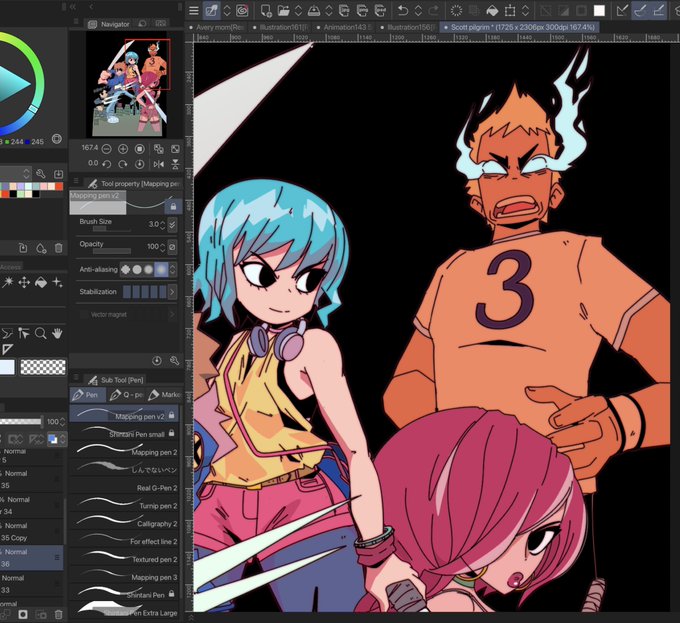
Task: Click the color set wrench settings icon
Action: point(41,174)
